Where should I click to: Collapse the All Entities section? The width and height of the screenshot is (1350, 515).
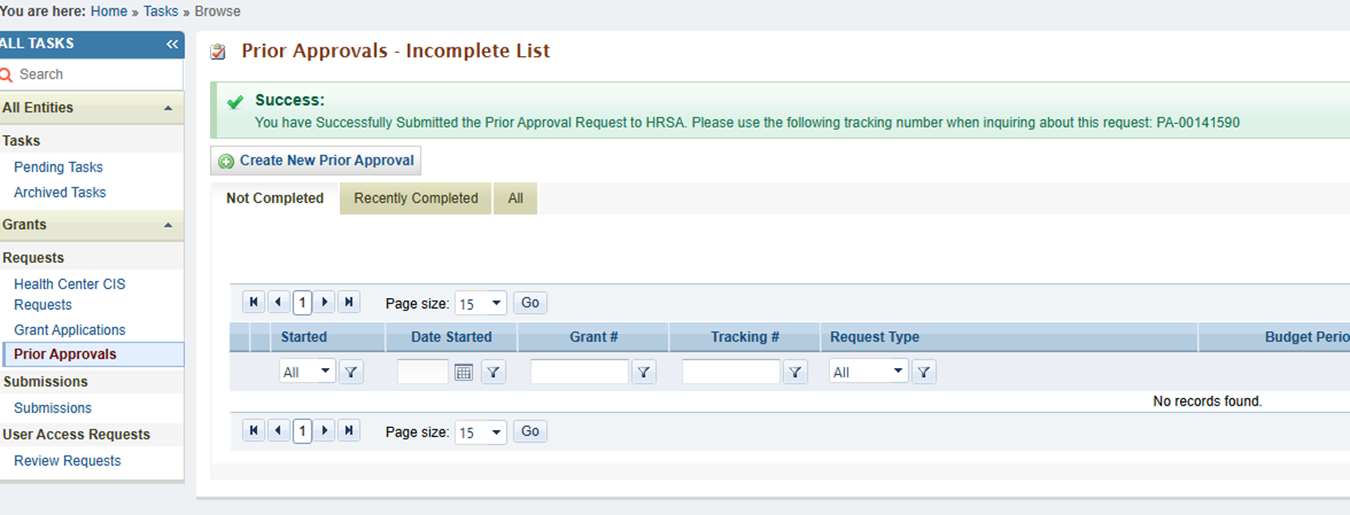click(168, 108)
